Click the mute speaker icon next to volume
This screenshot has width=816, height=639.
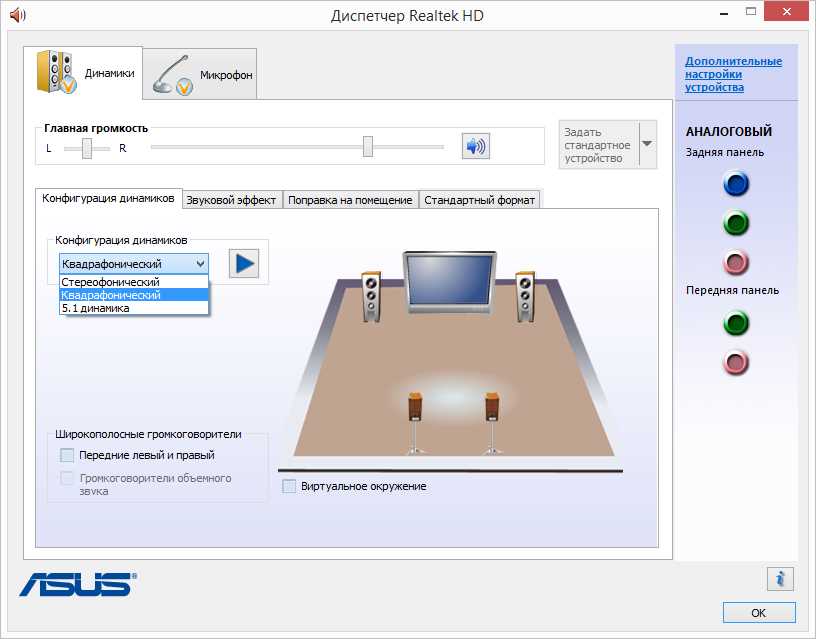[475, 146]
